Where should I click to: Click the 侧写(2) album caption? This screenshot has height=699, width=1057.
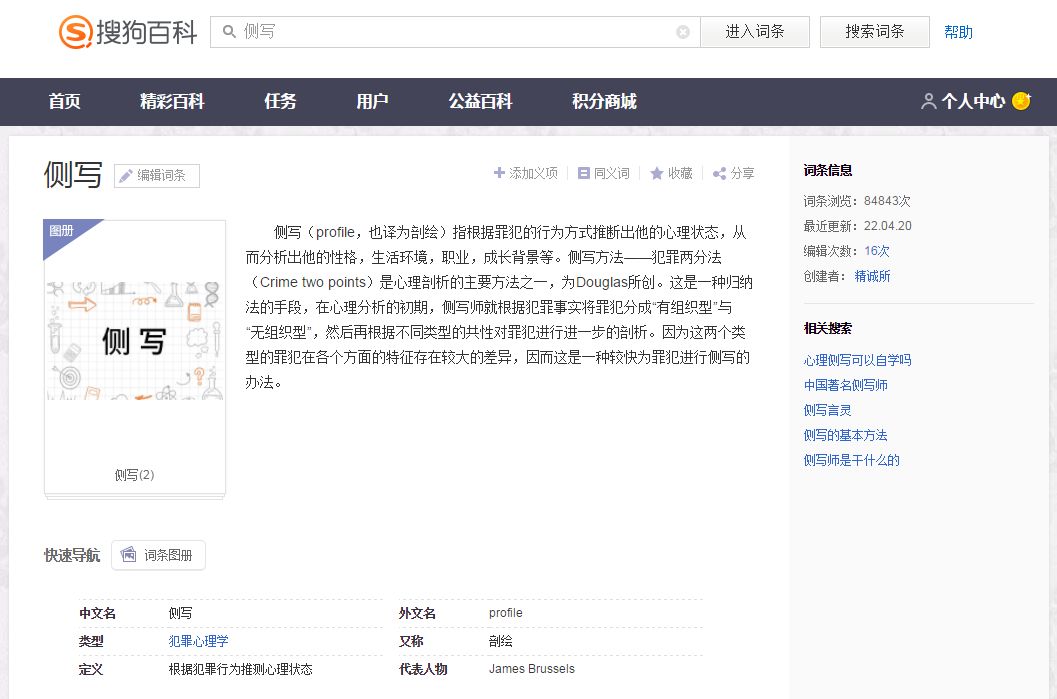[x=134, y=475]
